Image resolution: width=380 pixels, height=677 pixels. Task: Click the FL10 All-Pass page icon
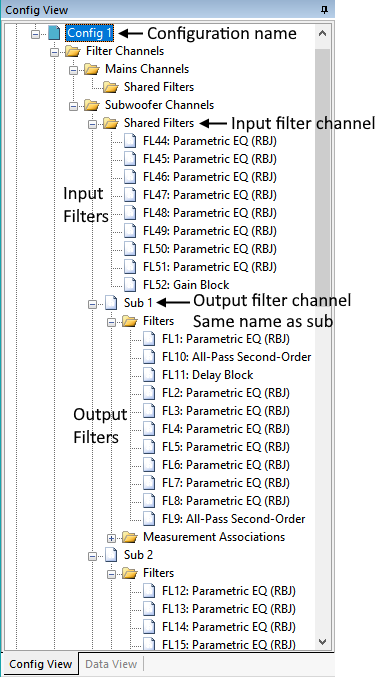[149, 357]
